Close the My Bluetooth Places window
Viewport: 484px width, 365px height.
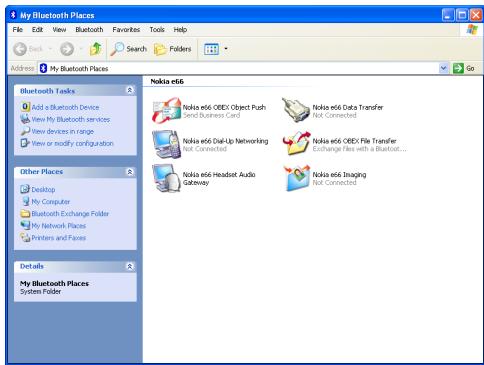click(x=476, y=15)
